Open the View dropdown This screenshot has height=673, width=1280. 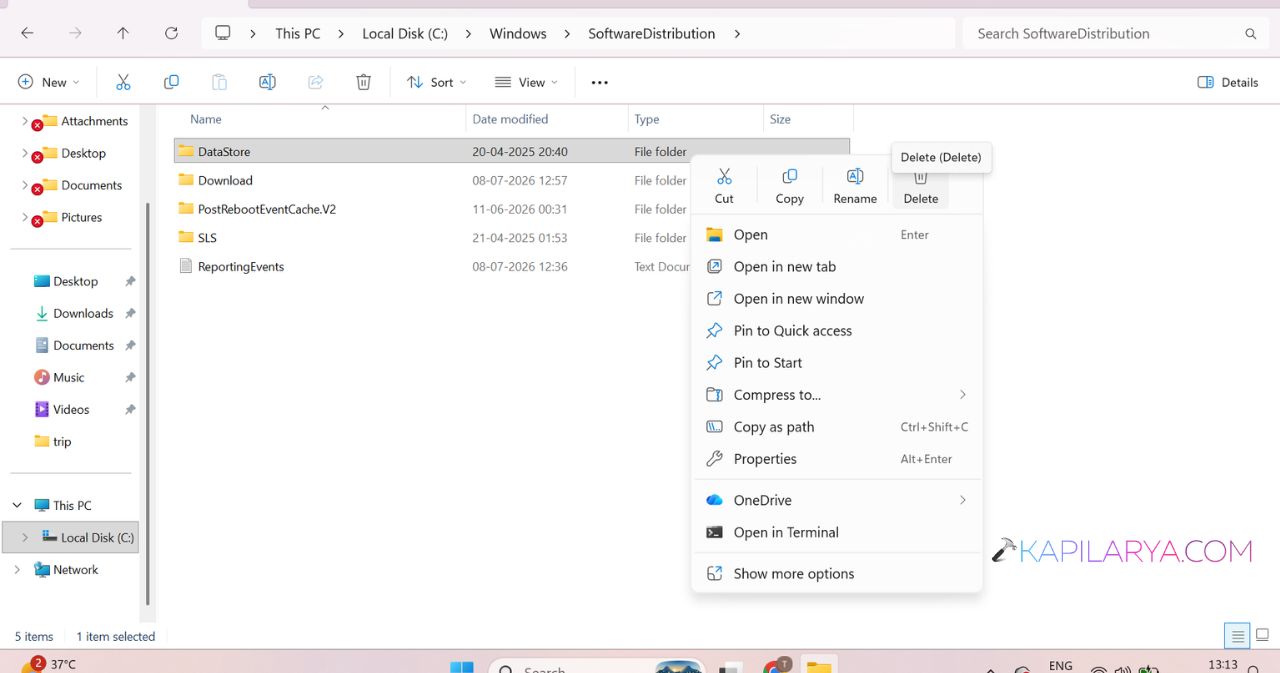526,82
